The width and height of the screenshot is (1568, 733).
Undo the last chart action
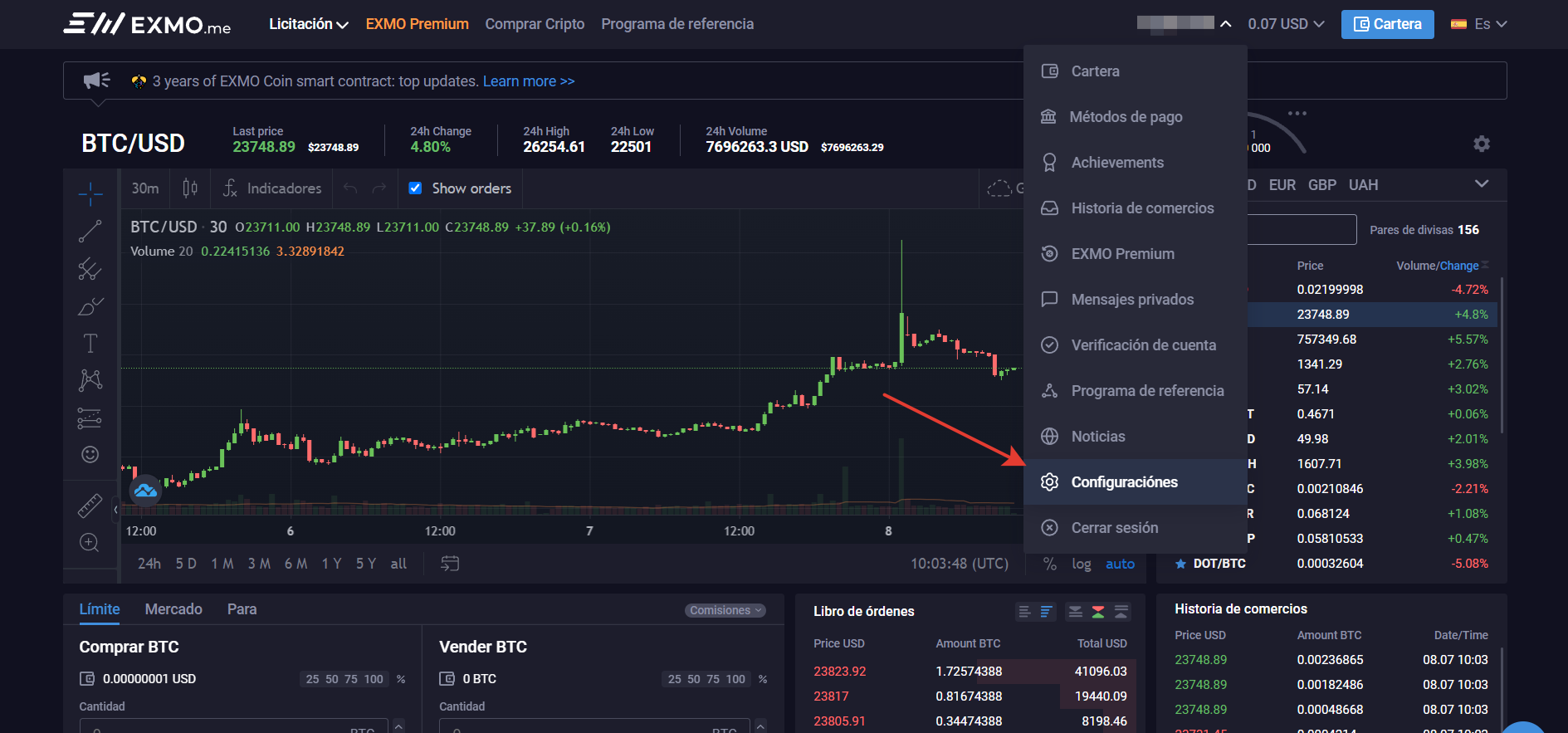click(x=350, y=188)
